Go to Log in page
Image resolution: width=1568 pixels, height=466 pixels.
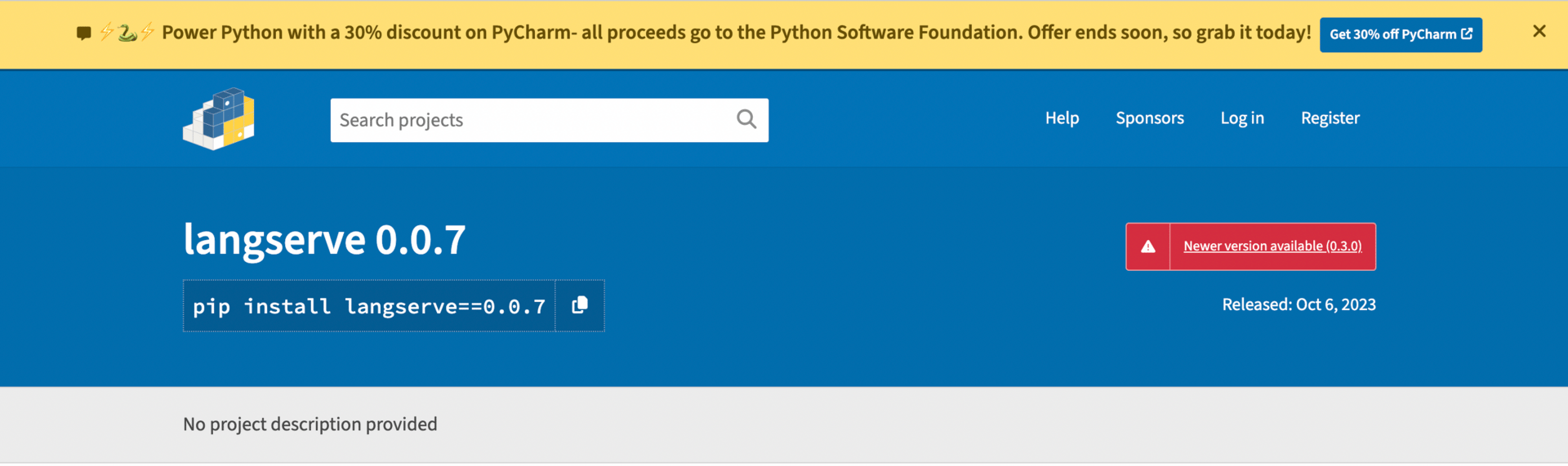pos(1241,118)
